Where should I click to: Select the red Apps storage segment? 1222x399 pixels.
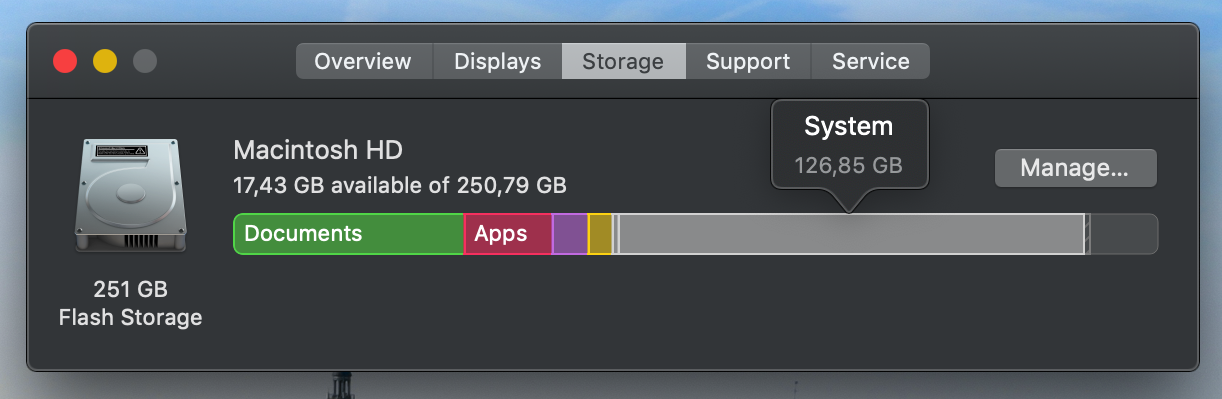pyautogui.click(x=508, y=234)
